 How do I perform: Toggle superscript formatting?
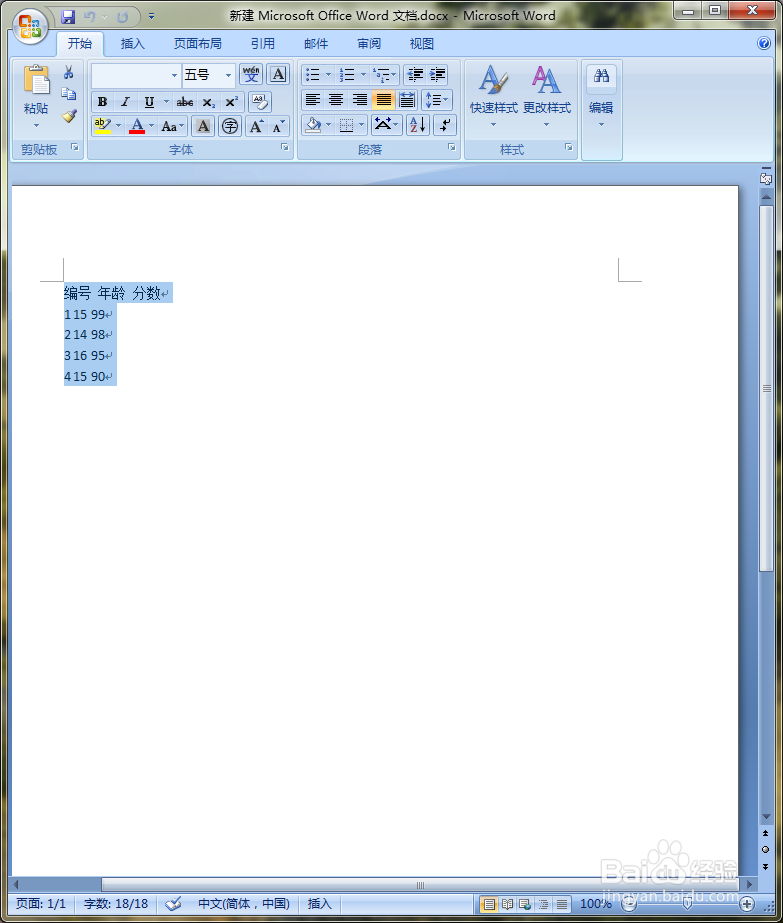[x=232, y=102]
